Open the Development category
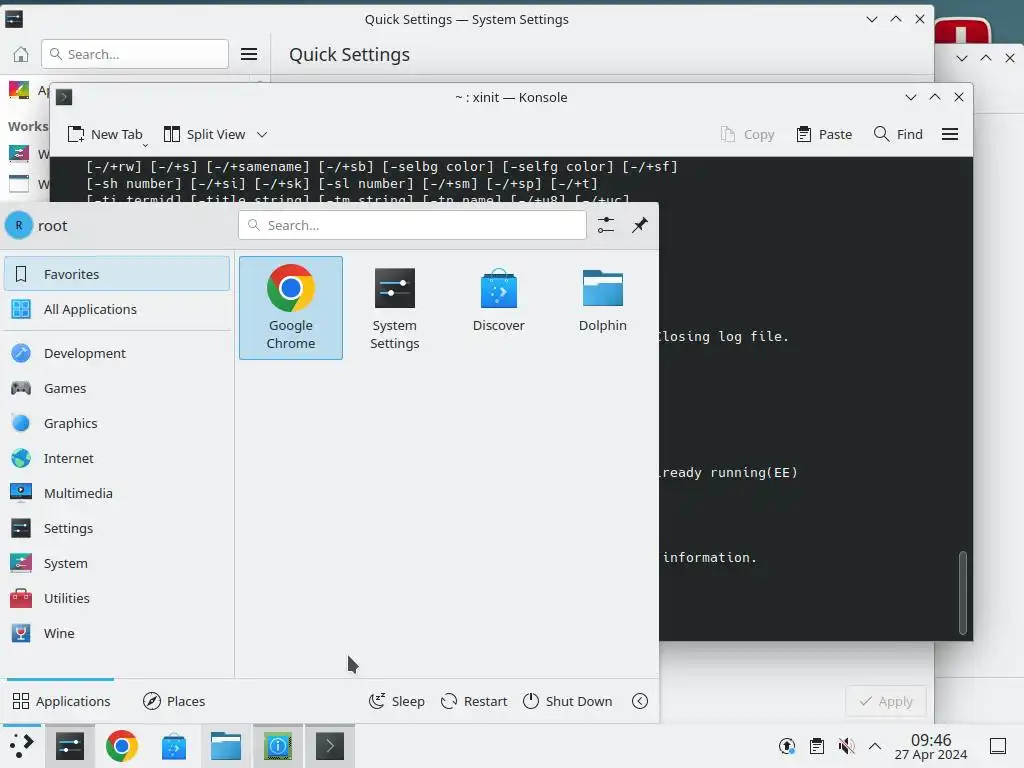 coord(117,353)
